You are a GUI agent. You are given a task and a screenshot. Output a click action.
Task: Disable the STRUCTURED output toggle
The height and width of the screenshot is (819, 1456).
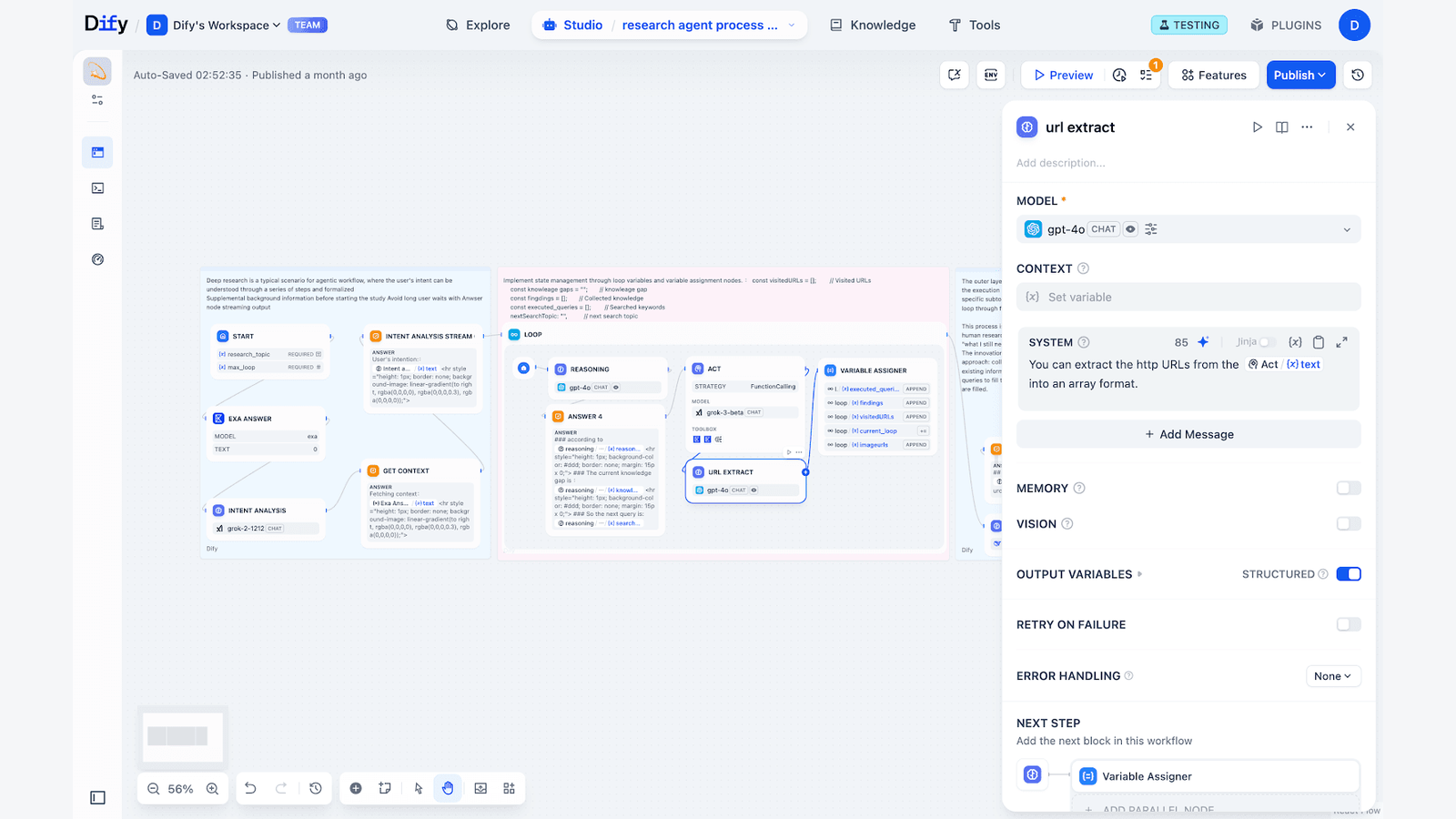point(1348,574)
